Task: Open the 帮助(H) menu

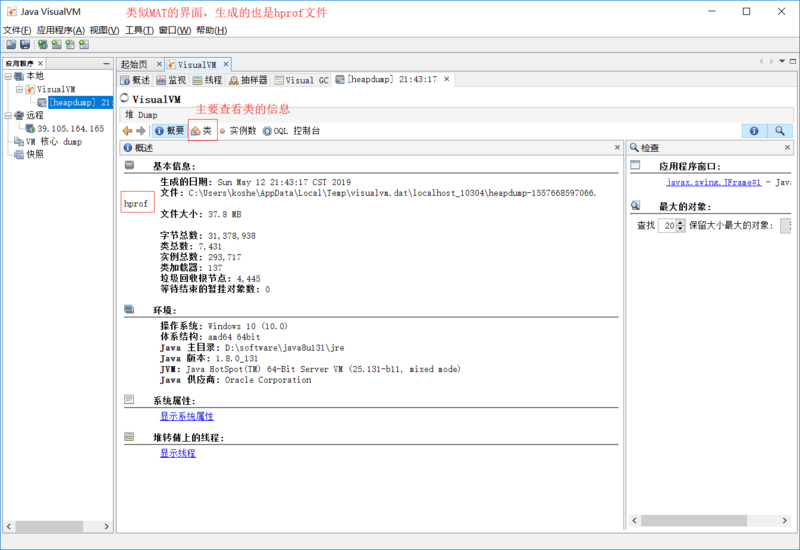Action: point(211,30)
